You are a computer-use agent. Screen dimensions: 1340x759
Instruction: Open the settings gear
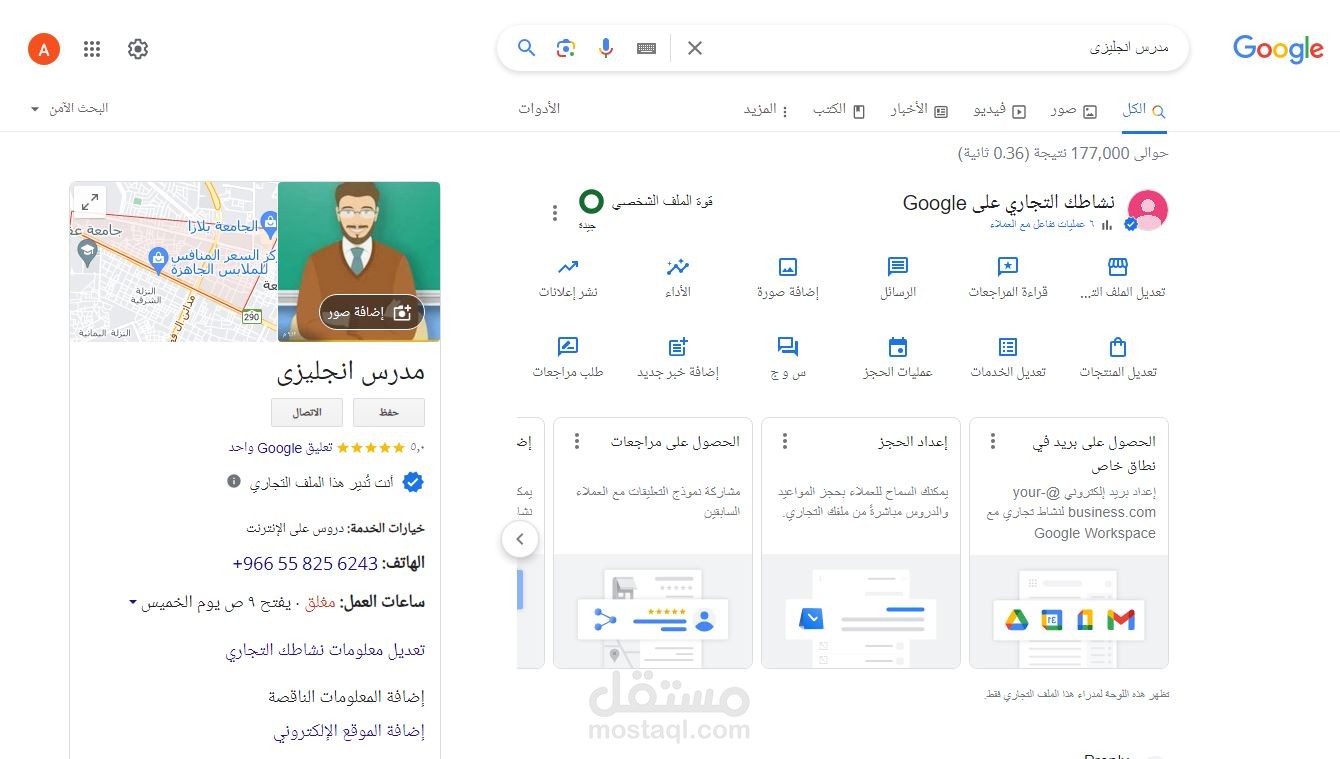tap(138, 49)
